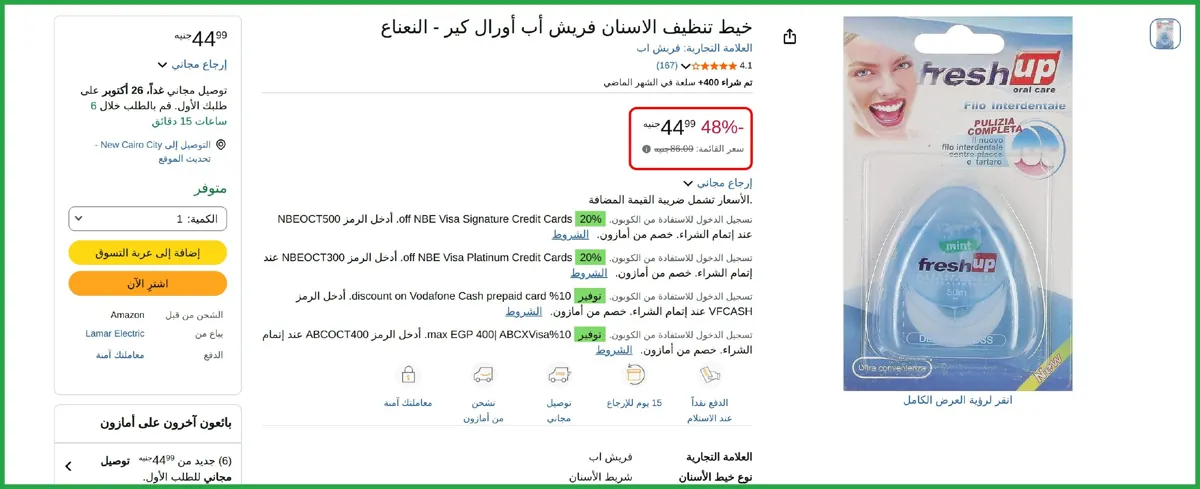Click the 'شريط الأسنان' floss type value
The image size is (1200, 489).
point(600,477)
